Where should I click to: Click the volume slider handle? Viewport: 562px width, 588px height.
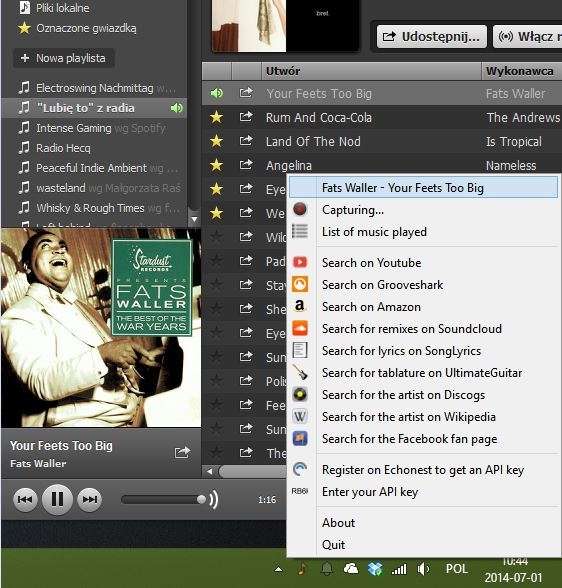(x=201, y=499)
